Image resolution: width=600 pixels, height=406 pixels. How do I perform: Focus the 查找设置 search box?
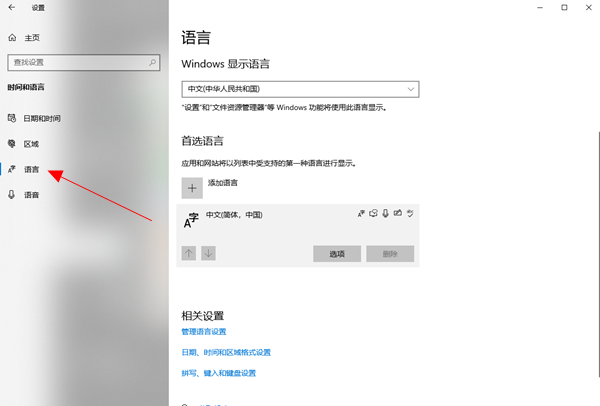[x=83, y=62]
